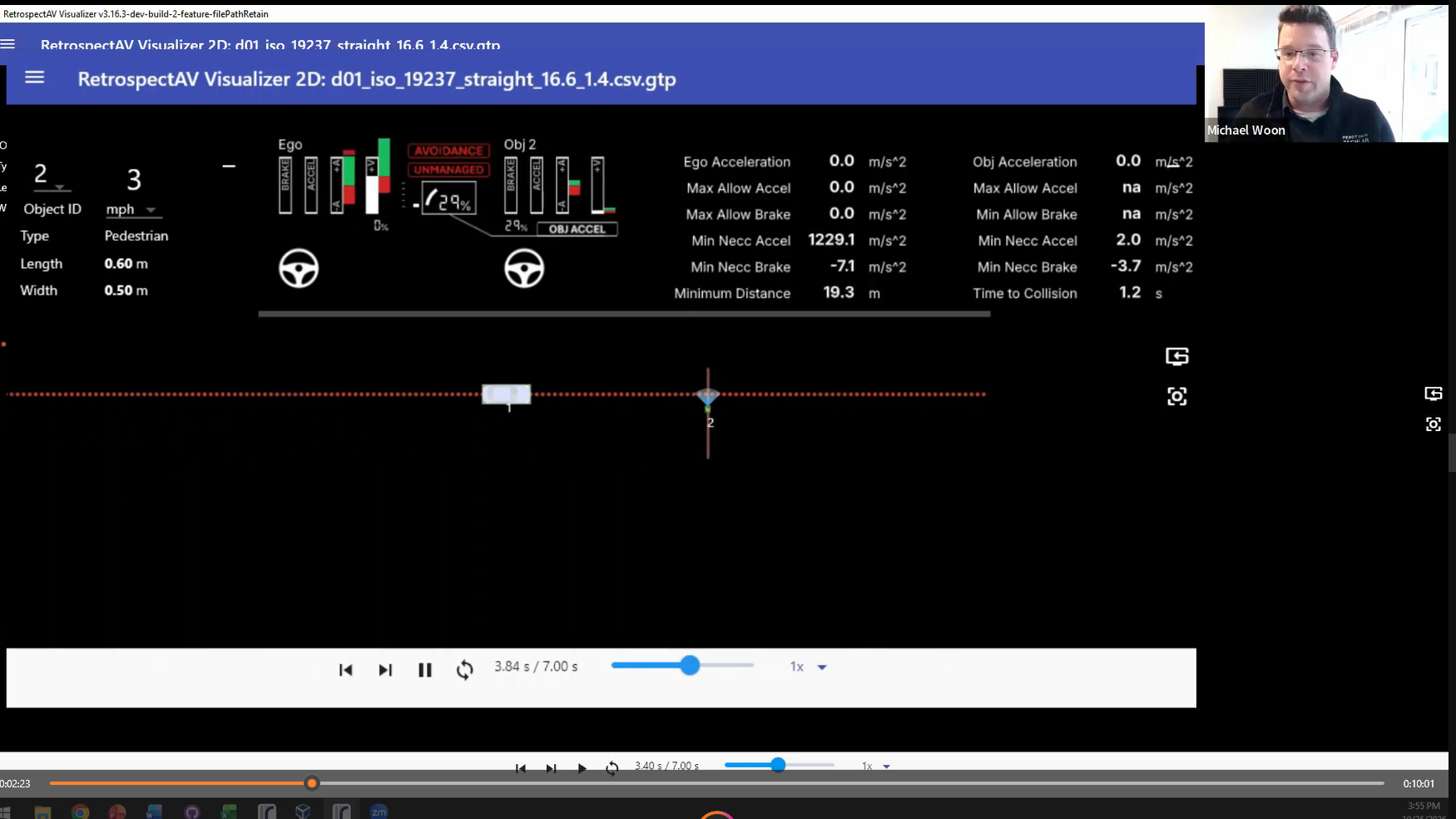Click the AVOIDANCE indicator label

[x=448, y=151]
